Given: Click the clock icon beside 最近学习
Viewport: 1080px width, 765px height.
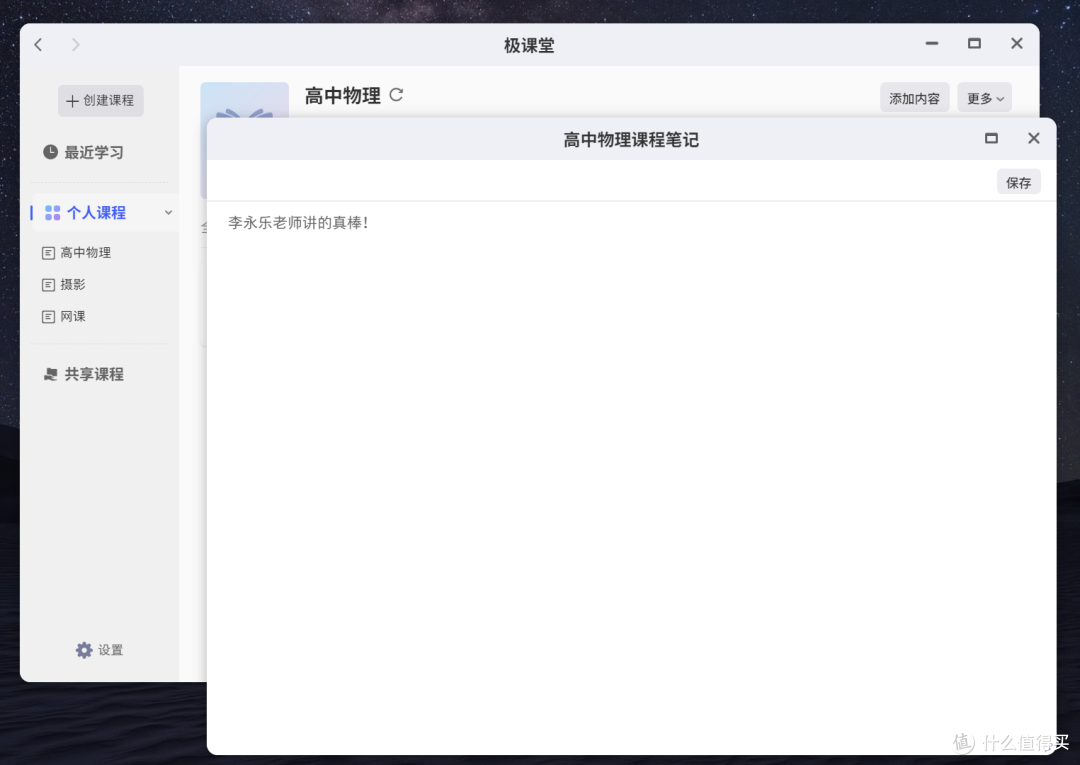Looking at the screenshot, I should (x=50, y=152).
